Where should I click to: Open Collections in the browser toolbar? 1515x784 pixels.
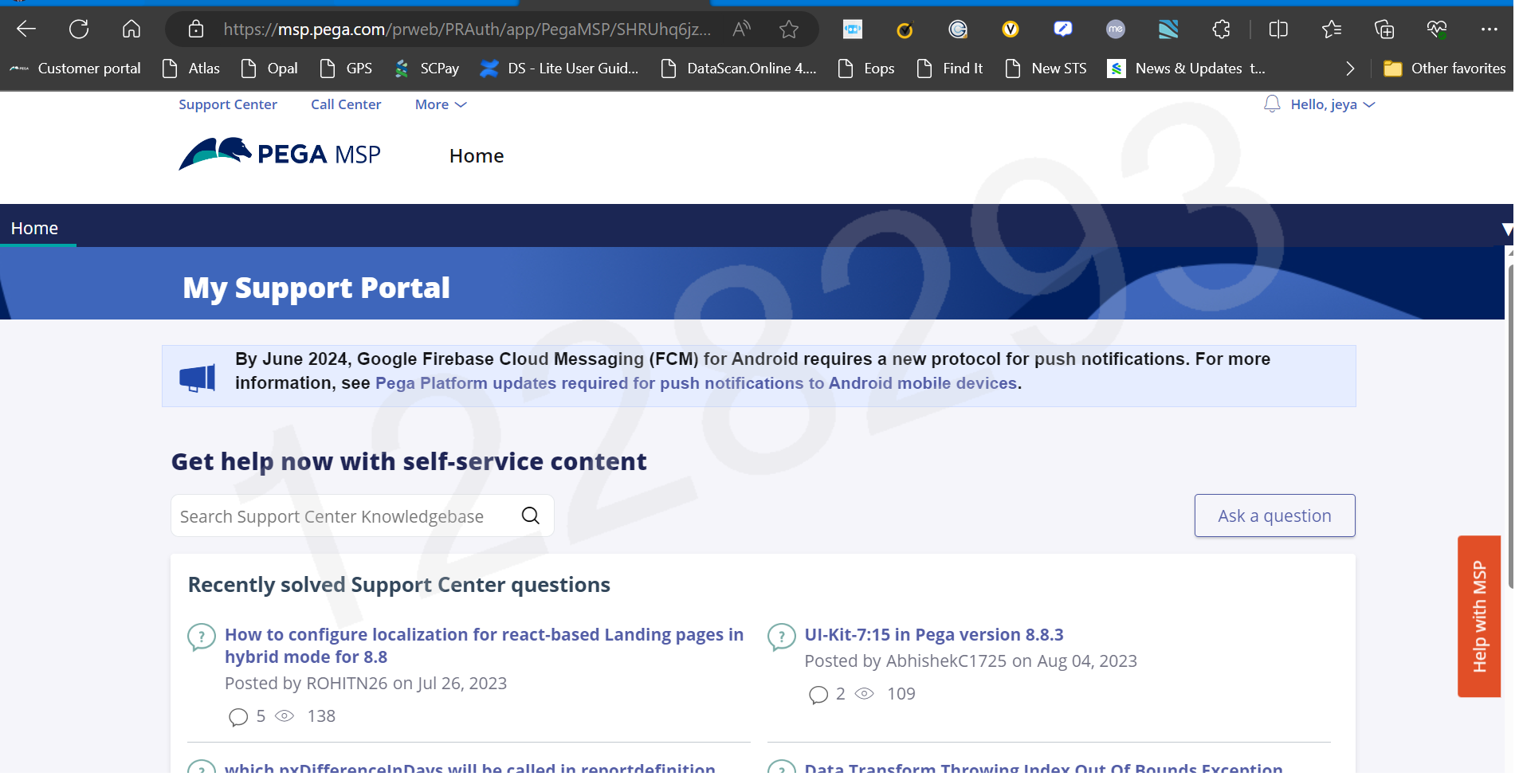click(x=1384, y=29)
